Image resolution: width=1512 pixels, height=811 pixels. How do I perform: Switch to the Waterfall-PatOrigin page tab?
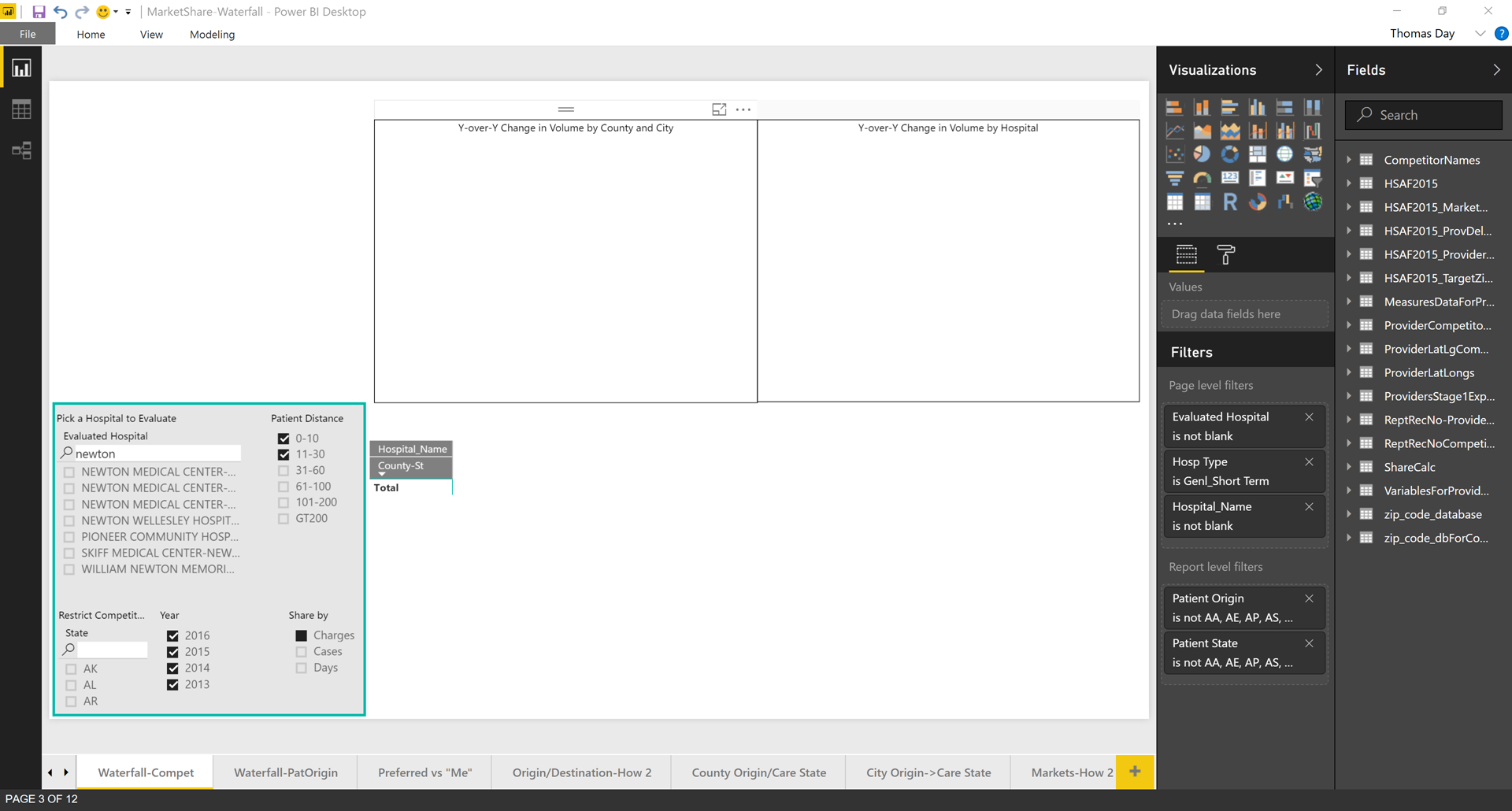[x=286, y=772]
